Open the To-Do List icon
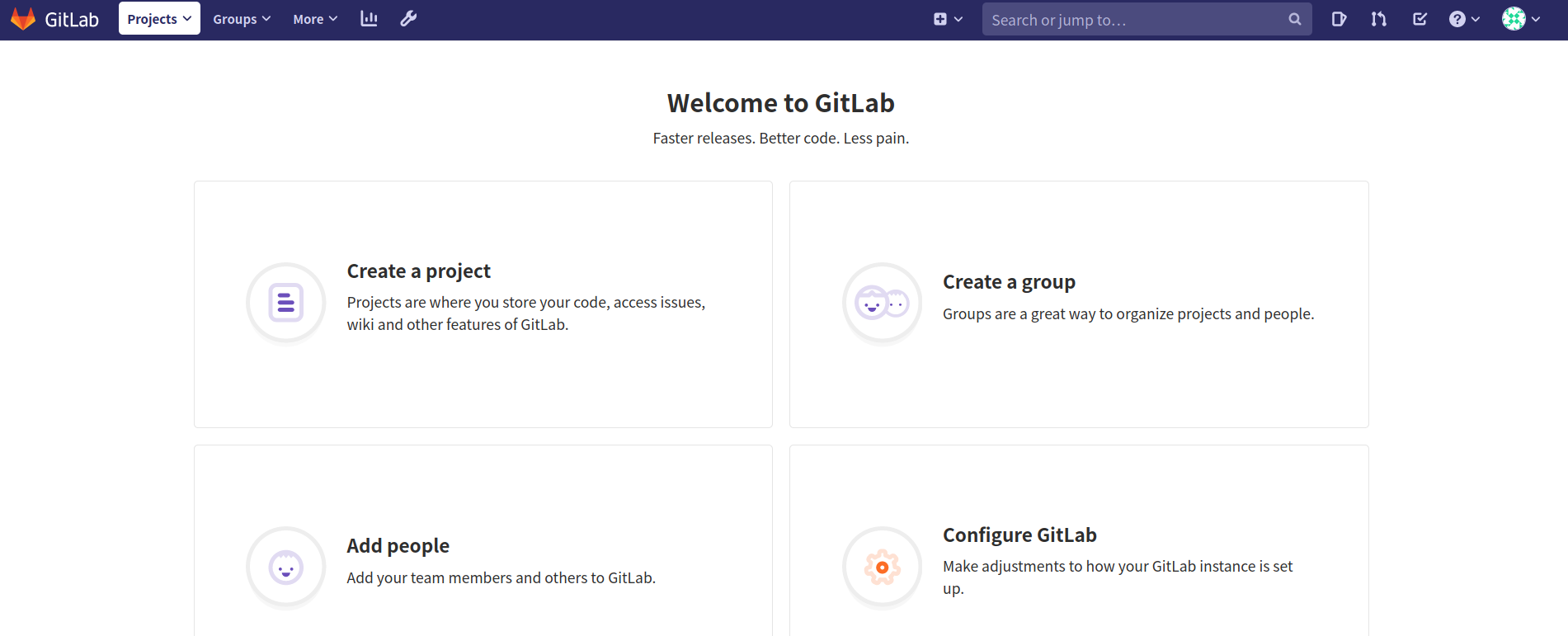The width and height of the screenshot is (1568, 636). click(x=1420, y=19)
